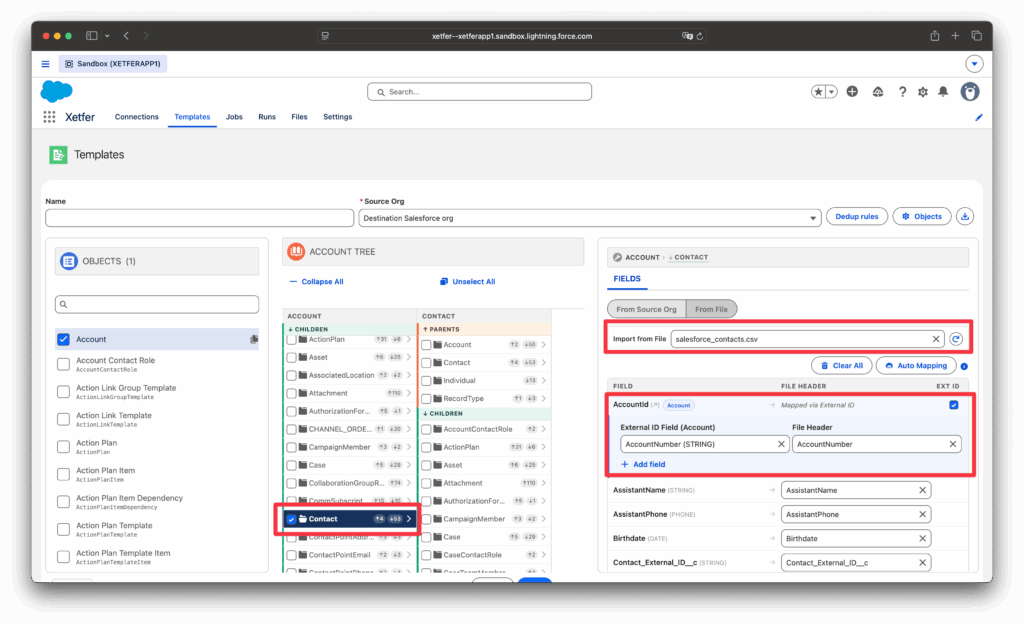Uncheck the Contact child in Account tree

click(x=291, y=519)
